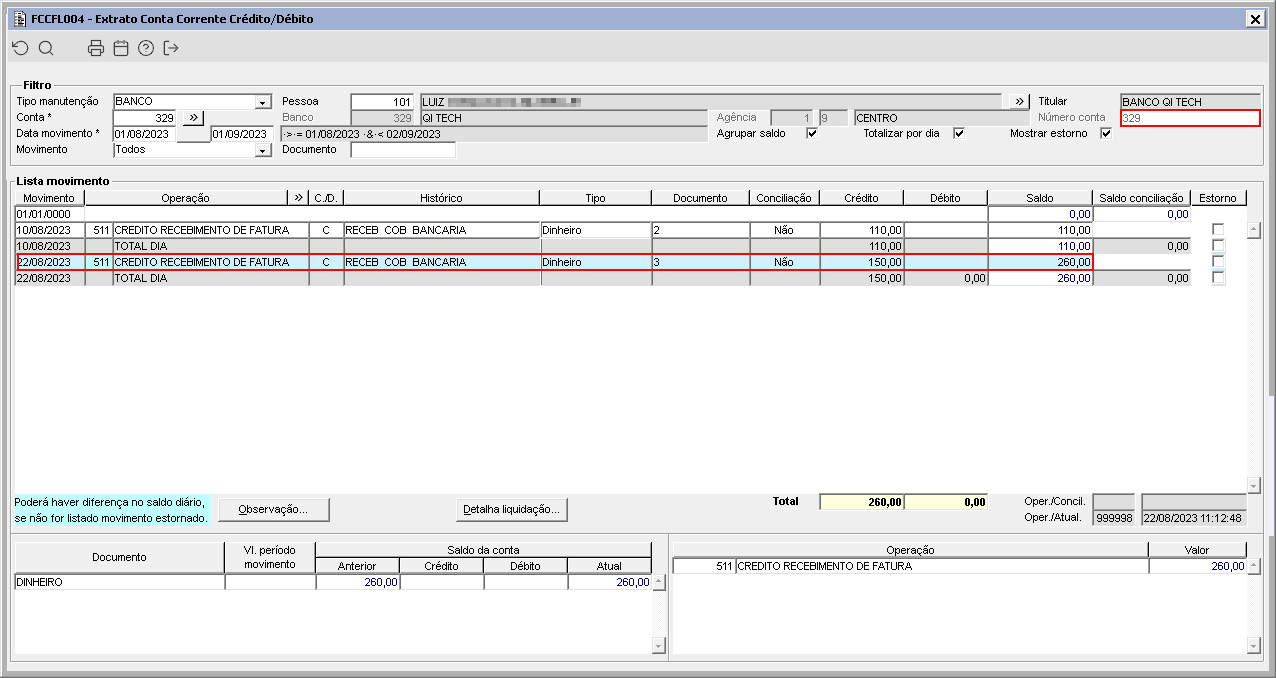Click the Anterior column header under Saldo da conta
Screen dimensions: 1276x678
(357, 566)
